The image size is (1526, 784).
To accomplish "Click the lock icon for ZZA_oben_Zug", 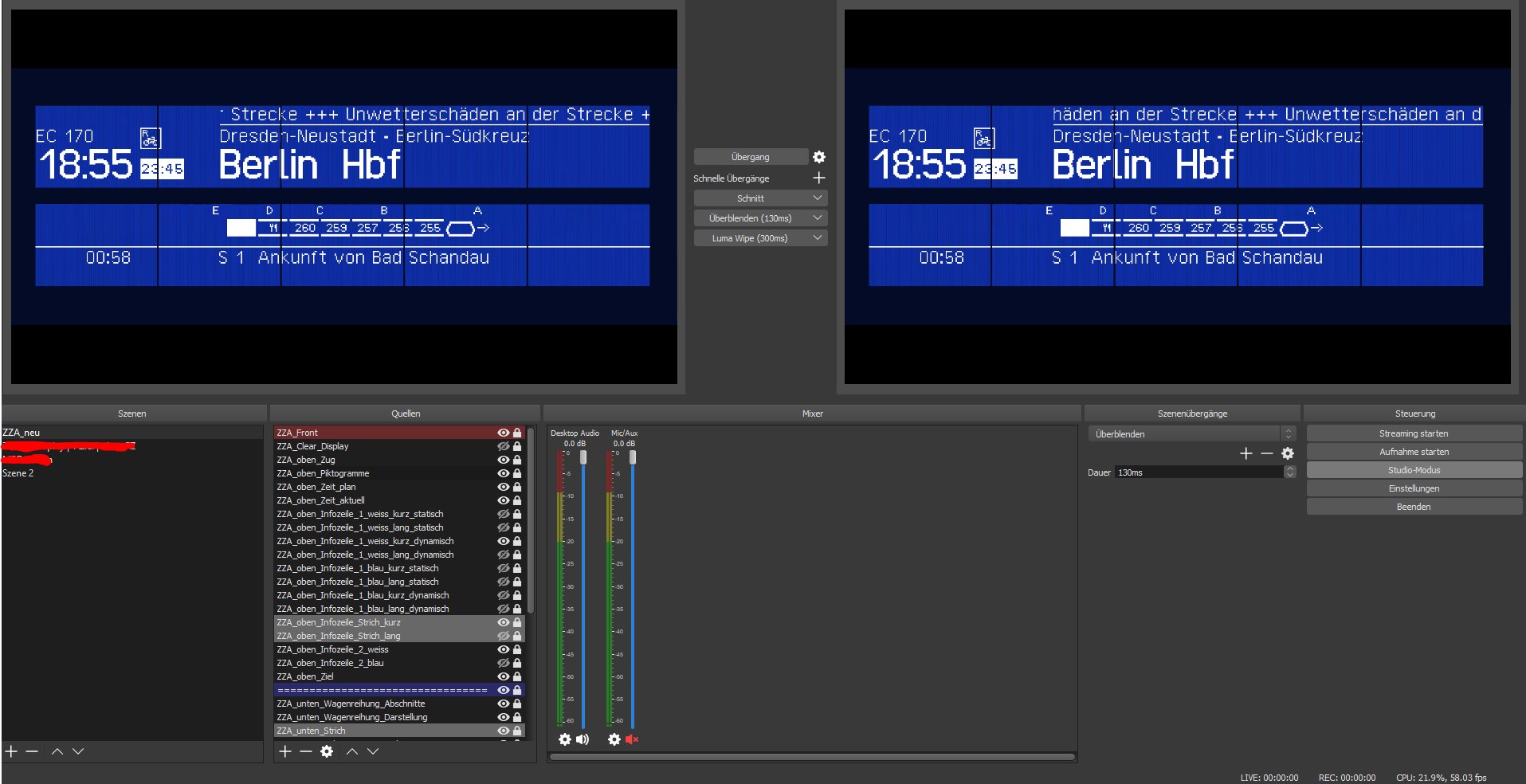I will (x=517, y=460).
